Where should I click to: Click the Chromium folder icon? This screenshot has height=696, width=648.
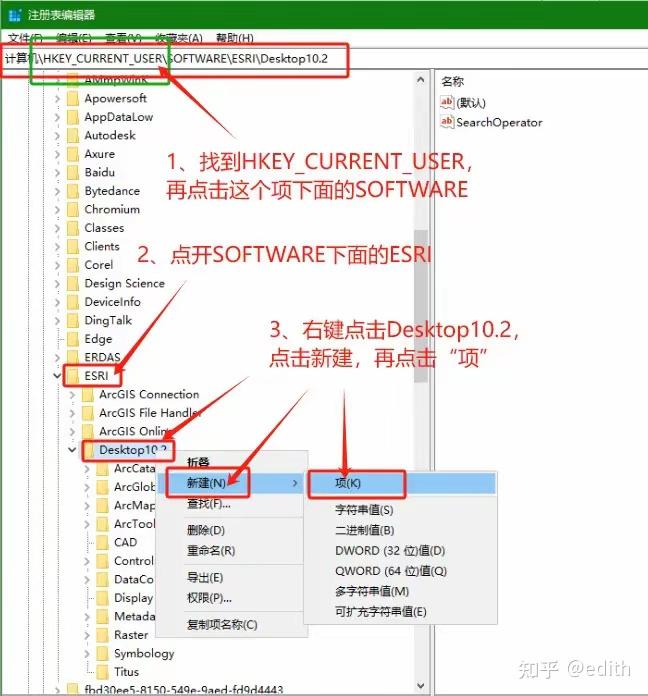point(73,210)
